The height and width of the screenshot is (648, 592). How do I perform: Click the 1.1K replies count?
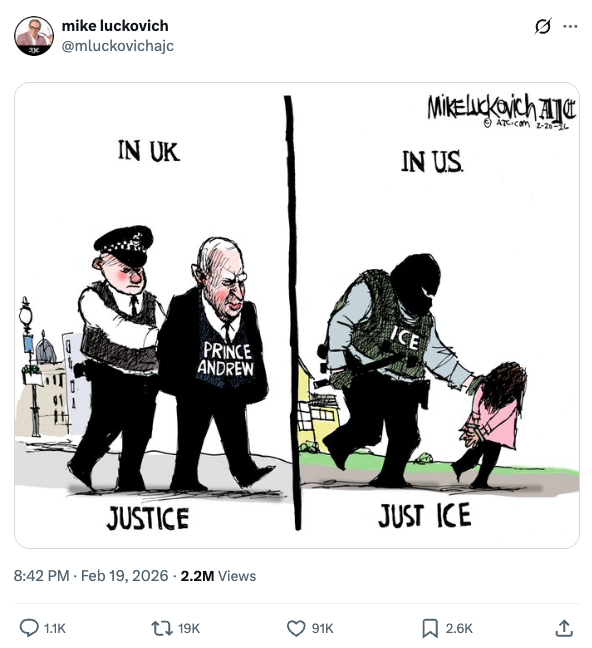coord(55,629)
